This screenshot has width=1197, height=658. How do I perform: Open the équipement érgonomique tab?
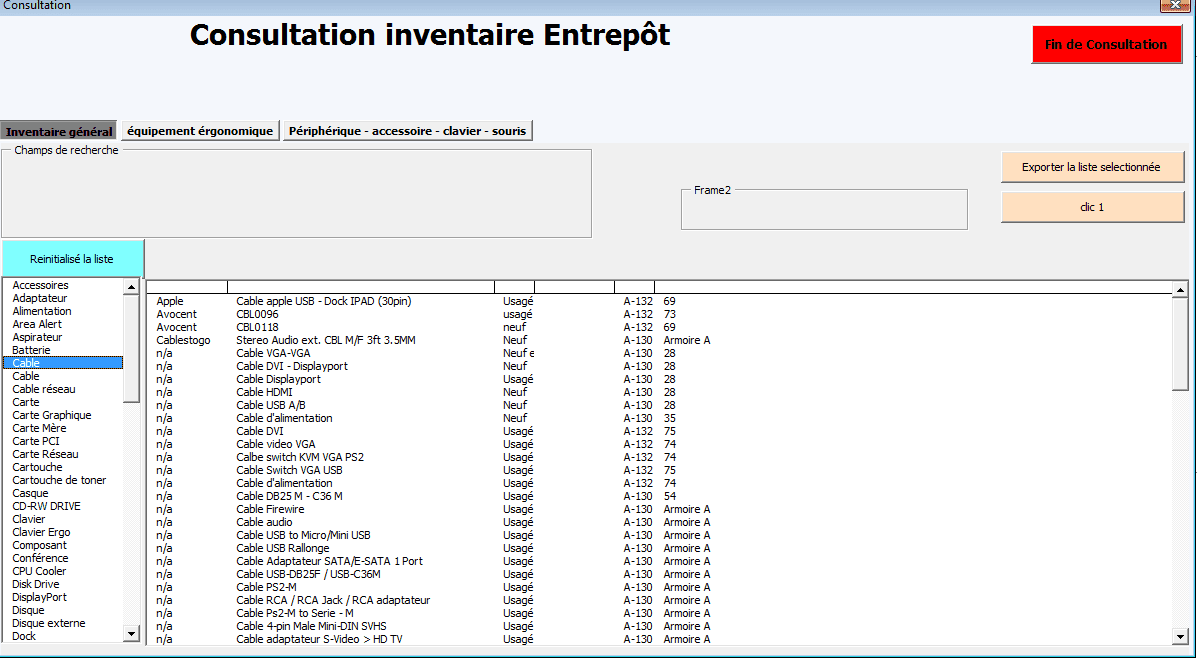point(200,131)
